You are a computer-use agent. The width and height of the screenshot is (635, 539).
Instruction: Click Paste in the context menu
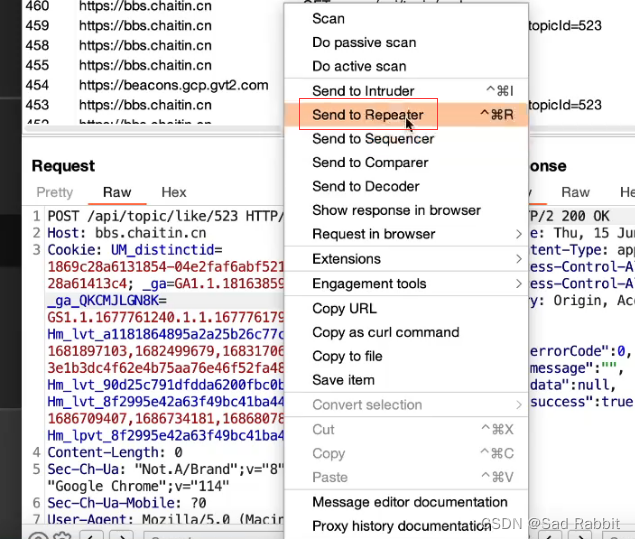tap(406, 477)
